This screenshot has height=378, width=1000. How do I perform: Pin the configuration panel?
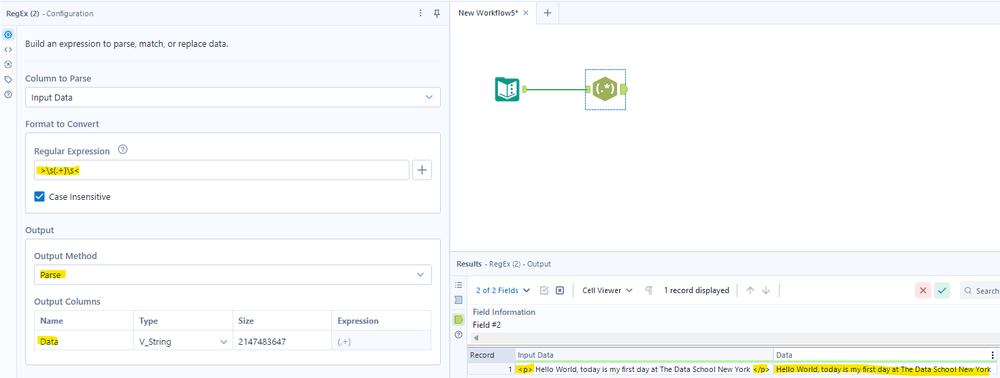[437, 13]
